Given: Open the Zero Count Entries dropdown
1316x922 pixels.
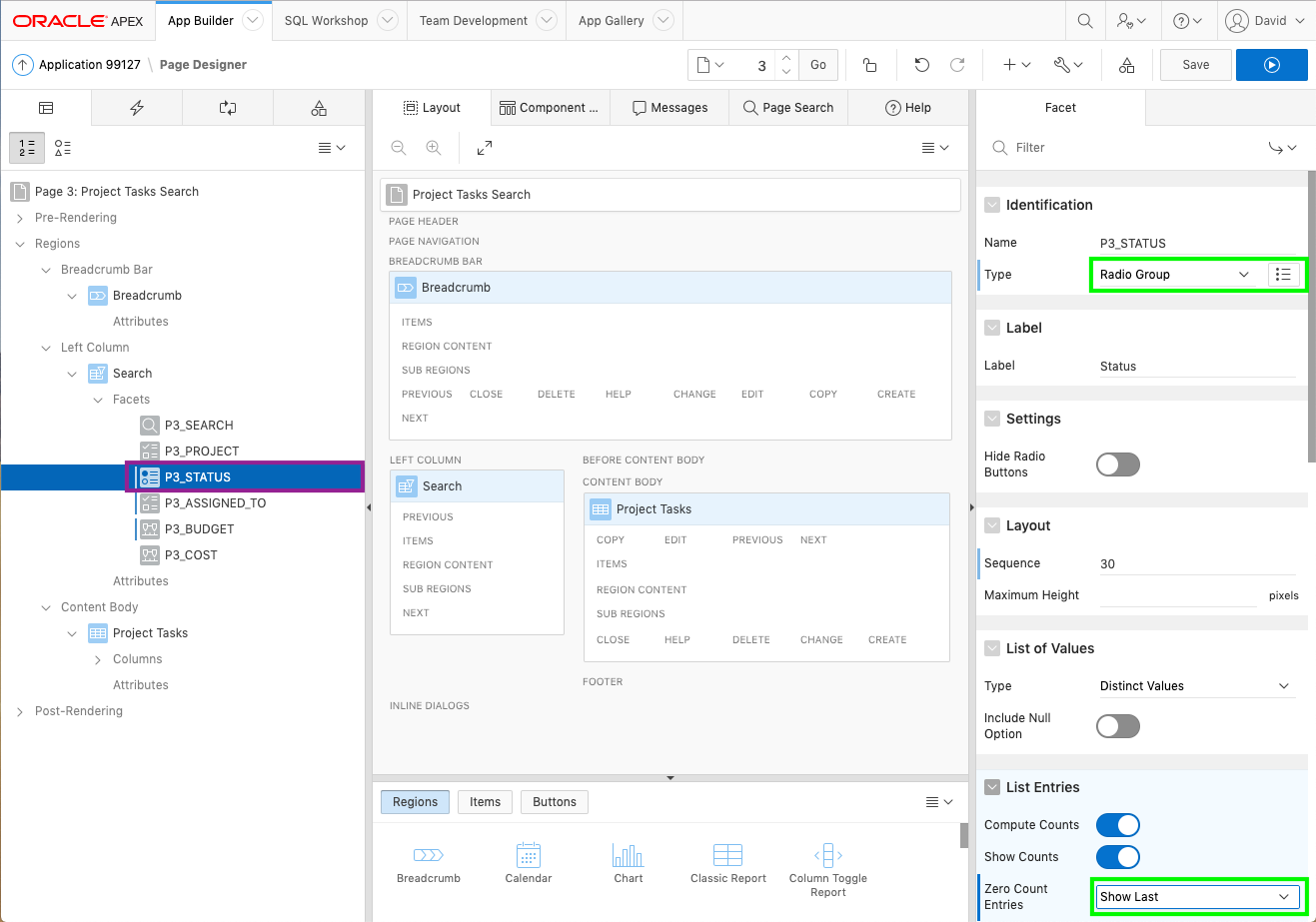Looking at the screenshot, I should click(x=1195, y=897).
